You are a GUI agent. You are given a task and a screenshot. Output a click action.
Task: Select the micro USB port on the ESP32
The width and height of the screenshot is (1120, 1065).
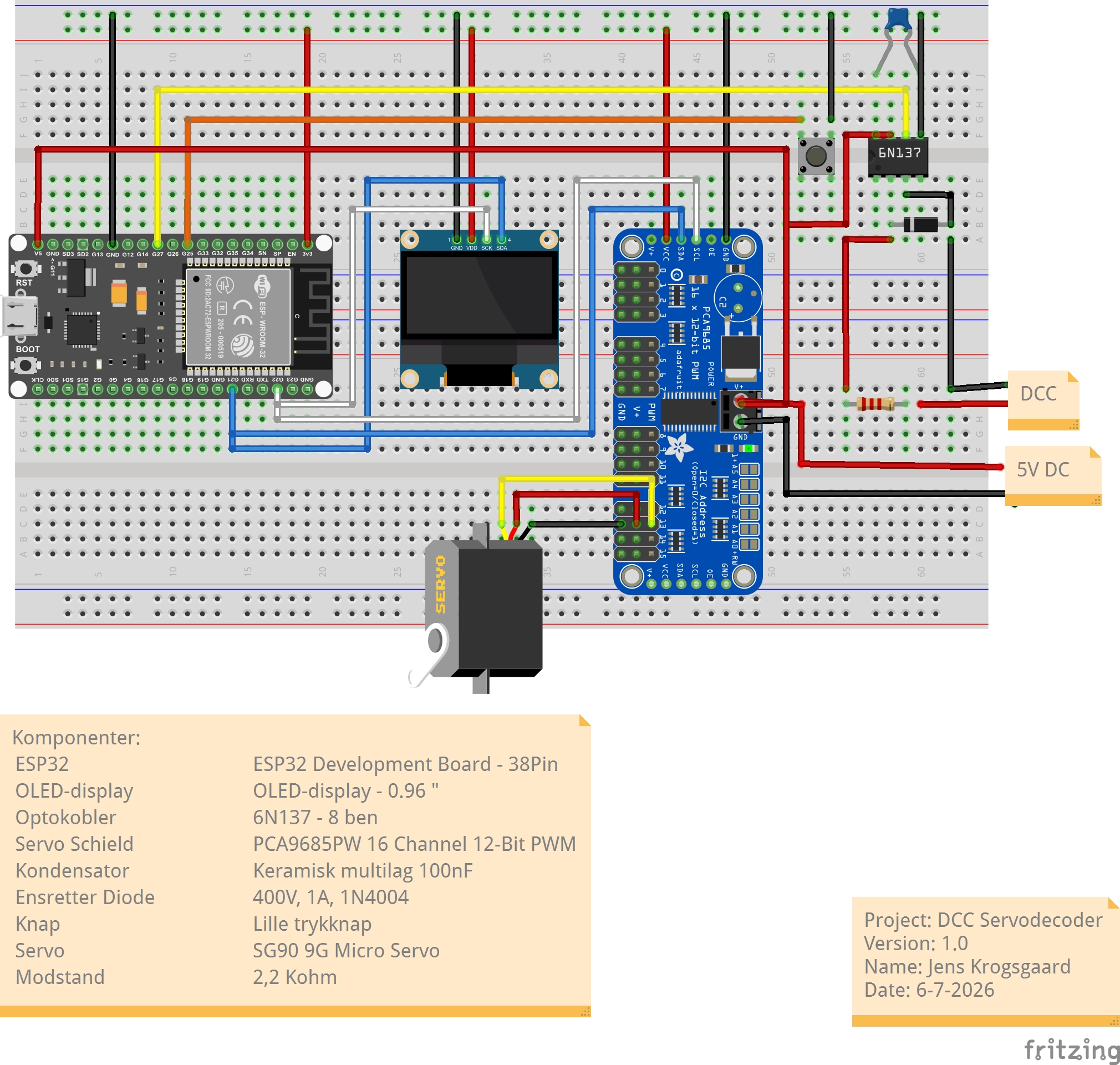(19, 316)
